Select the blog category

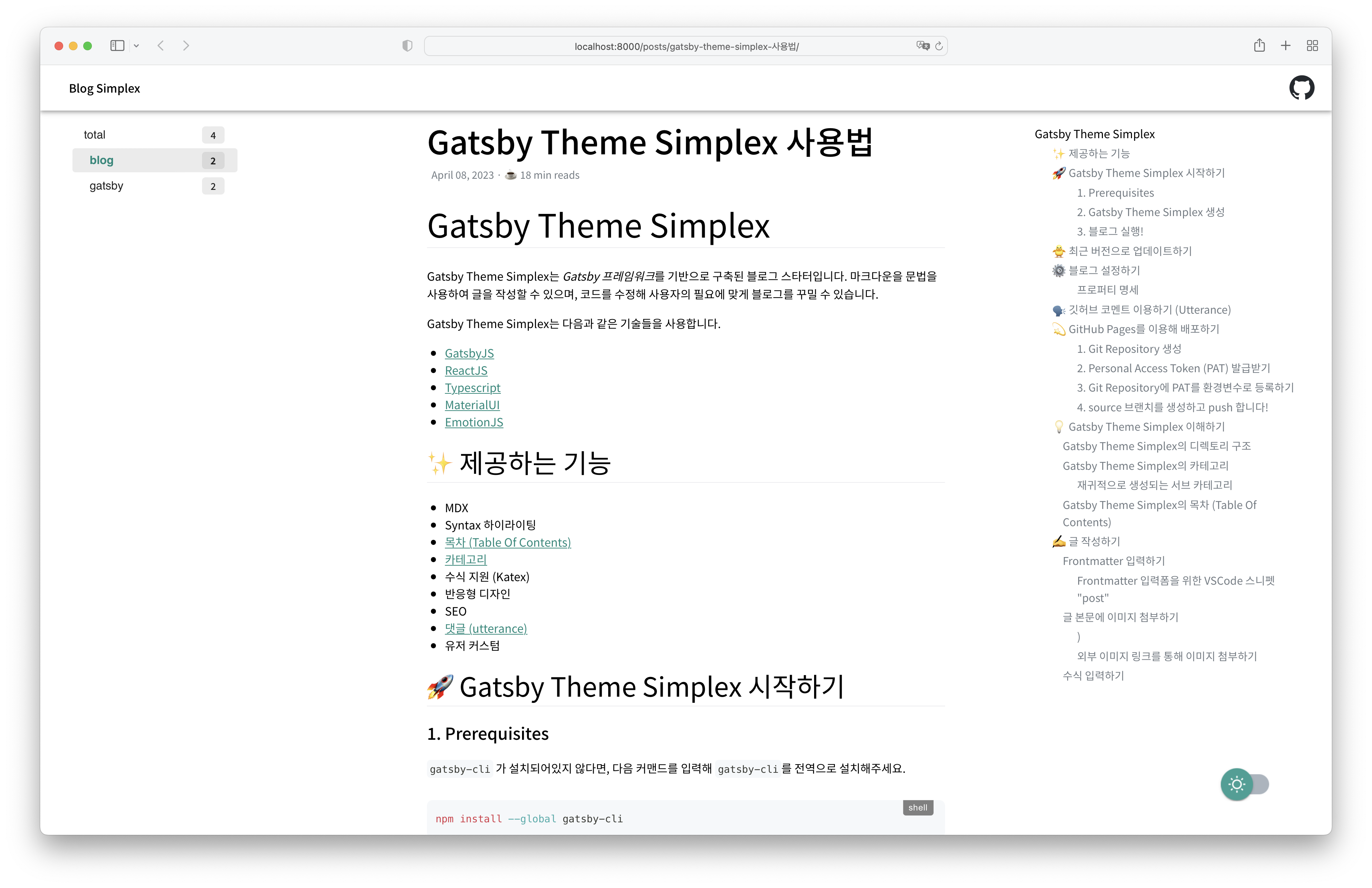pyautogui.click(x=102, y=160)
